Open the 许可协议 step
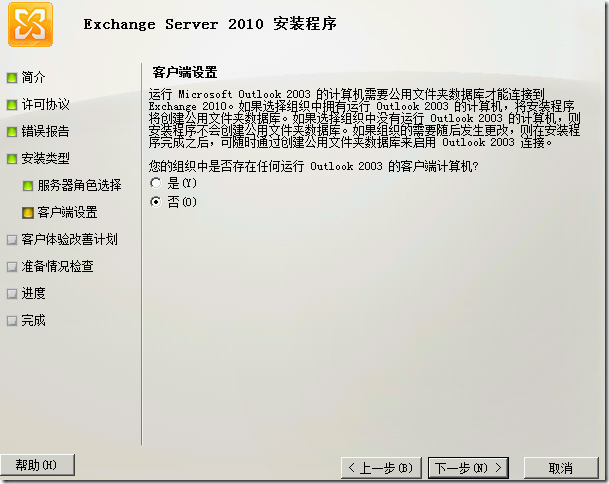 [x=45, y=104]
